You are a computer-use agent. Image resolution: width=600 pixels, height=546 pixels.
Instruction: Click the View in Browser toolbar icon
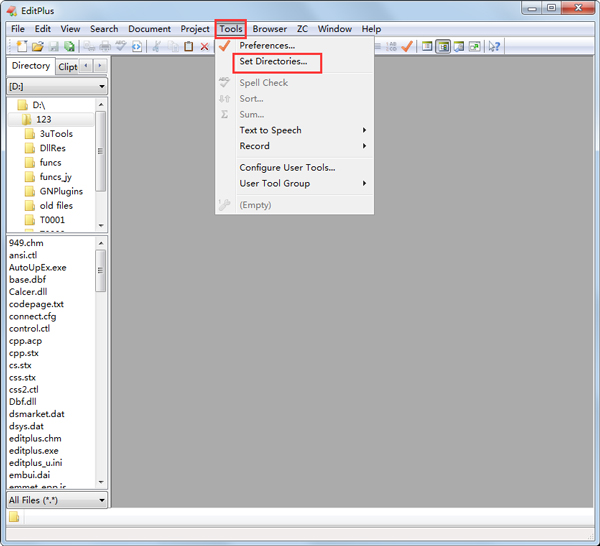136,47
